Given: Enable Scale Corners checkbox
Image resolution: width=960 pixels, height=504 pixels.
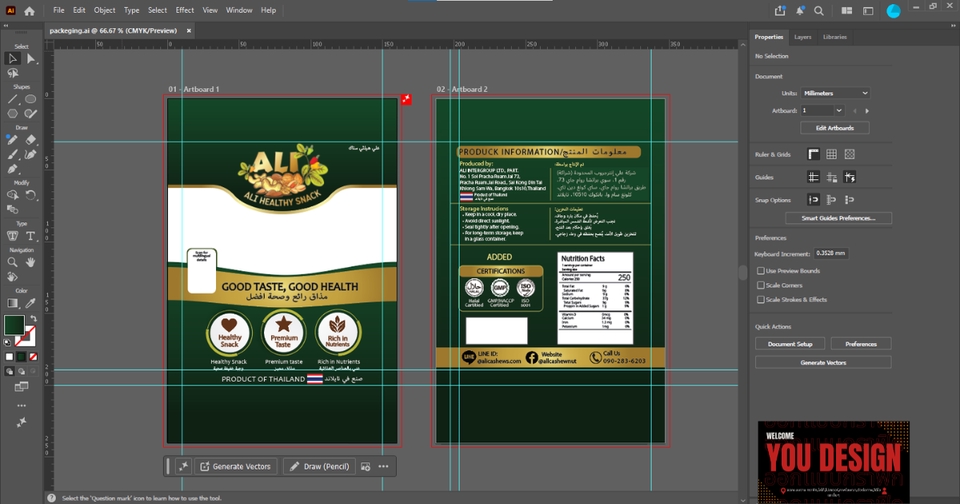Looking at the screenshot, I should click(760, 285).
